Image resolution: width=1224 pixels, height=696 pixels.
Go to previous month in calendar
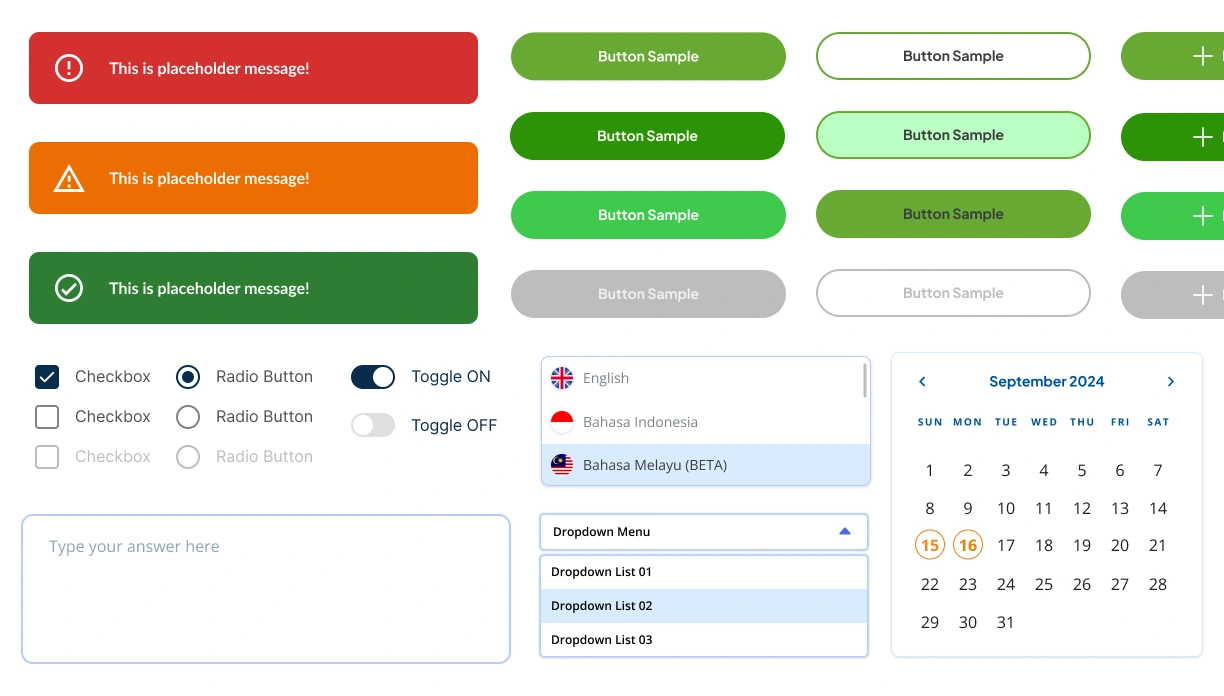tap(922, 381)
